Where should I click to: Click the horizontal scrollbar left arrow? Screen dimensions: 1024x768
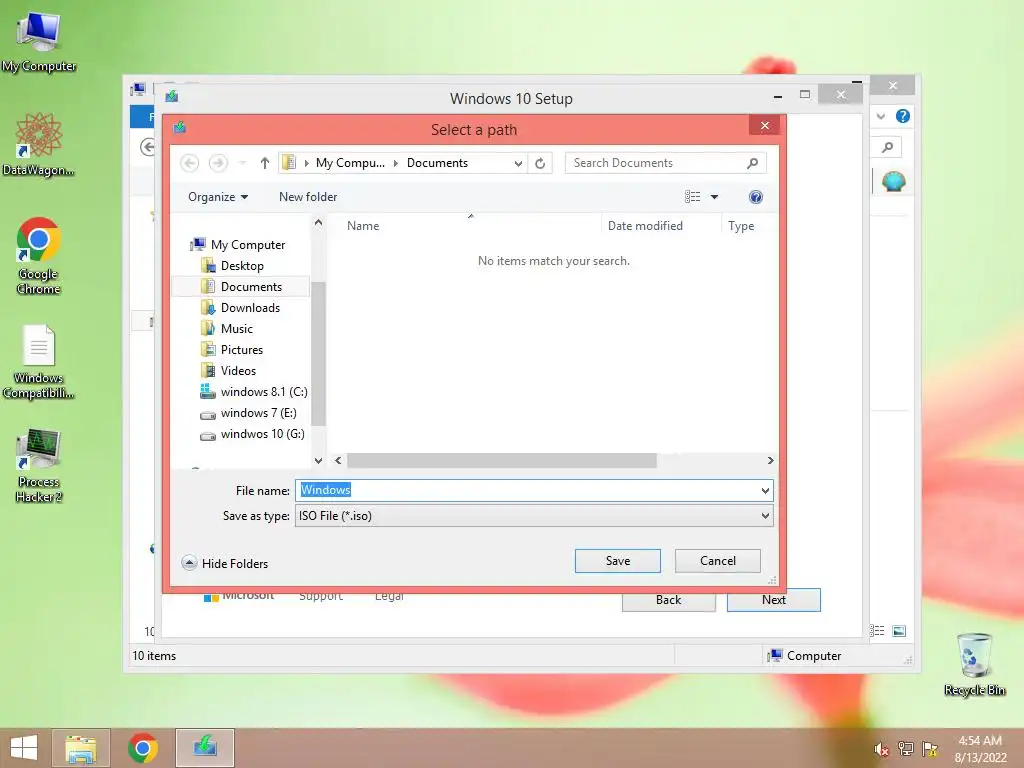click(x=338, y=460)
